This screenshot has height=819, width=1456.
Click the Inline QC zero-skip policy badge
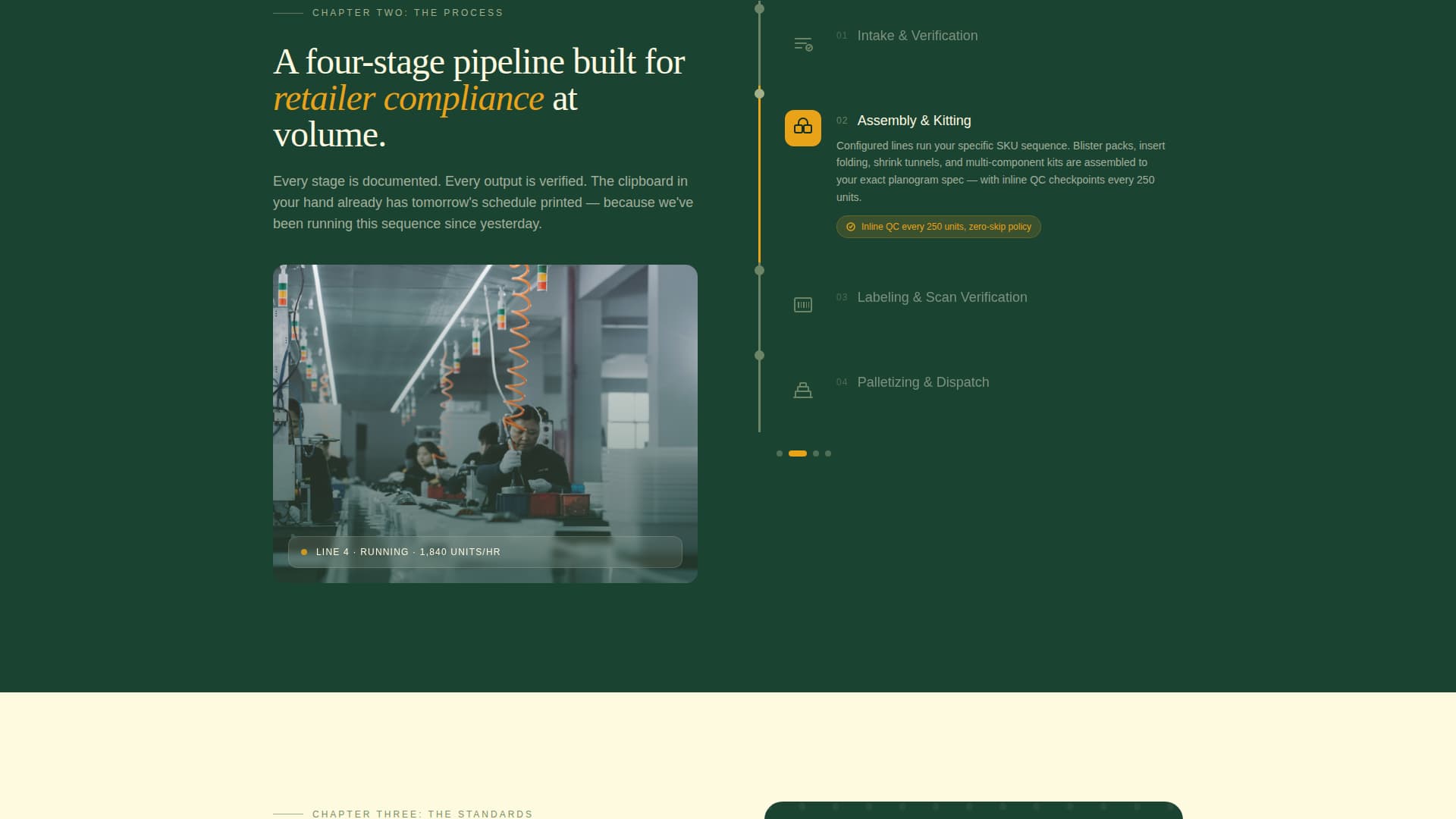tap(938, 226)
